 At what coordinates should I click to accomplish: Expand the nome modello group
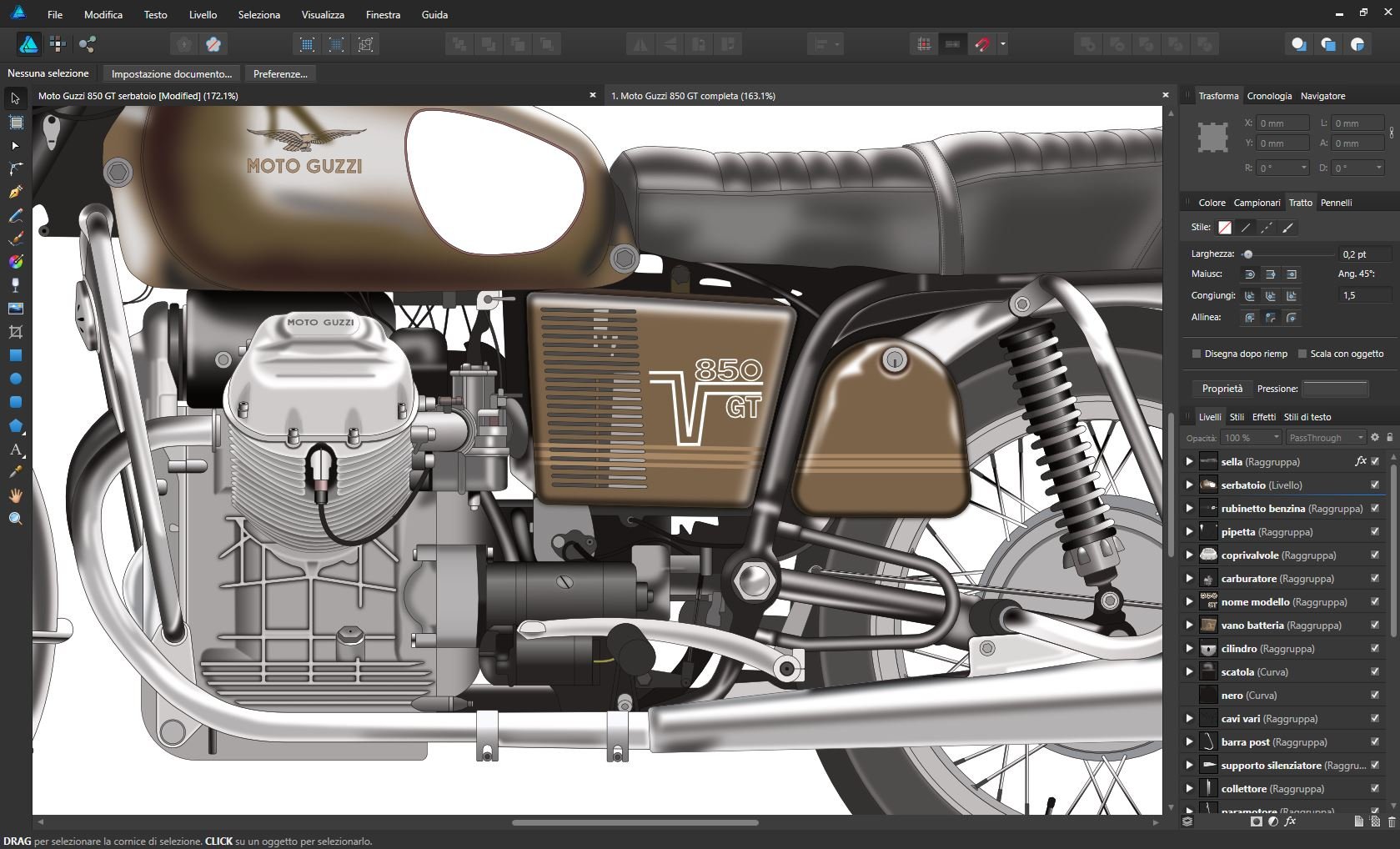click(1190, 601)
